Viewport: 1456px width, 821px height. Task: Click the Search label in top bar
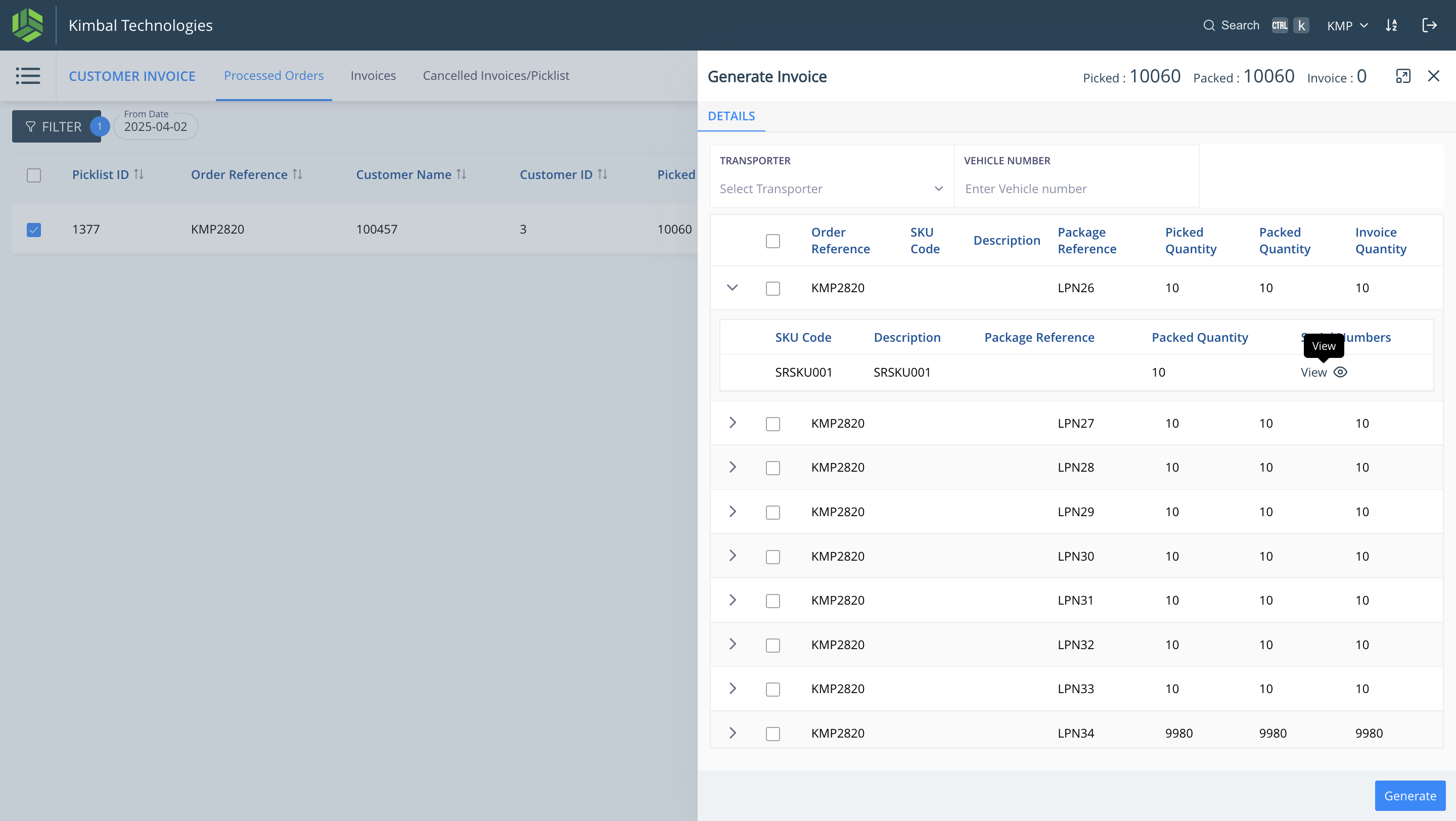[x=1240, y=25]
